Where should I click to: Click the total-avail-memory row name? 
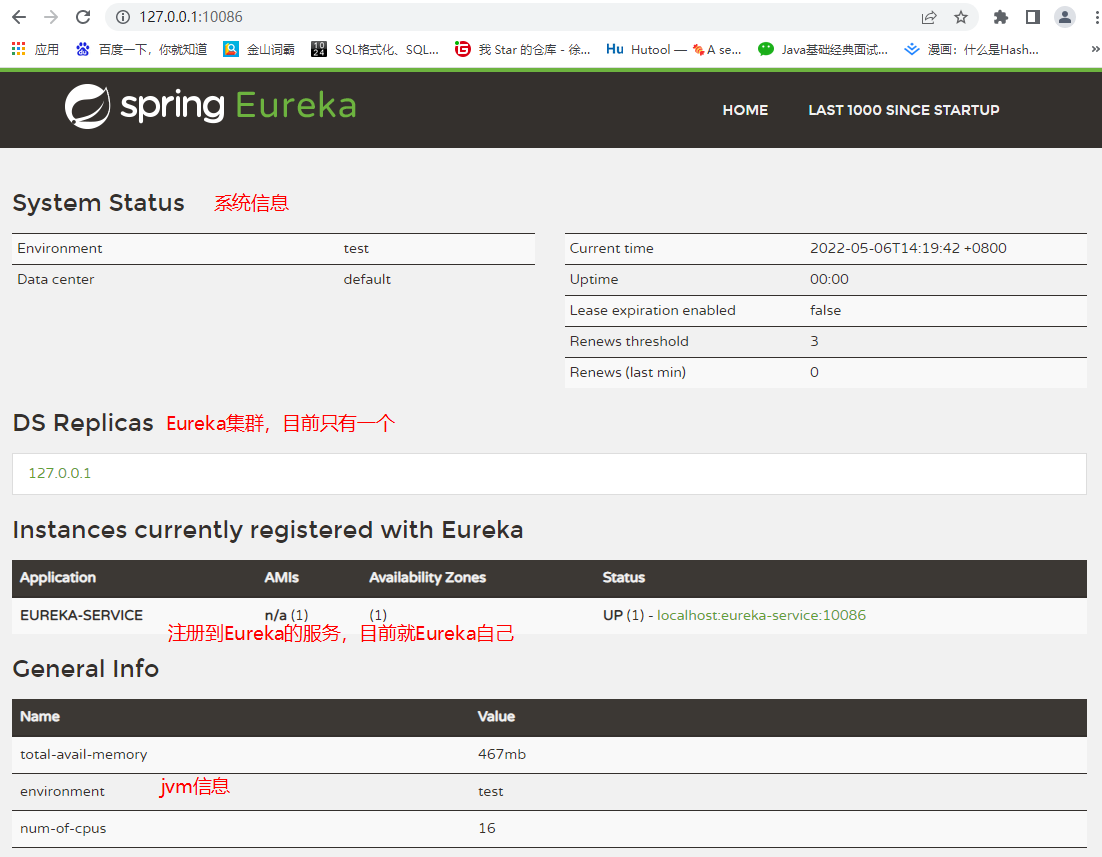(84, 754)
